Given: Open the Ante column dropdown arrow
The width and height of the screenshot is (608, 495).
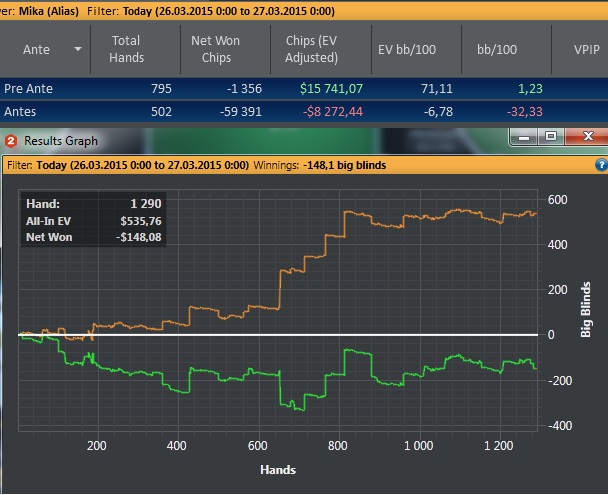Looking at the screenshot, I should [x=78, y=49].
